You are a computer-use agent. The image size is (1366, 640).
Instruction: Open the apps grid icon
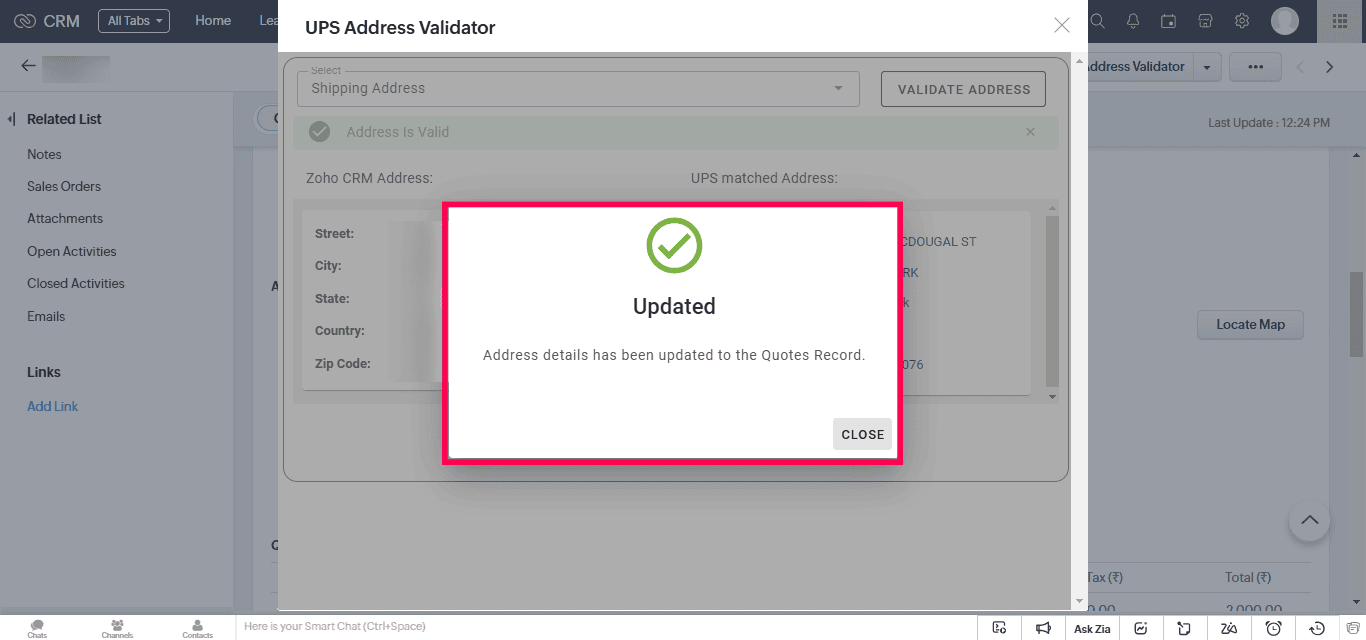point(1340,21)
